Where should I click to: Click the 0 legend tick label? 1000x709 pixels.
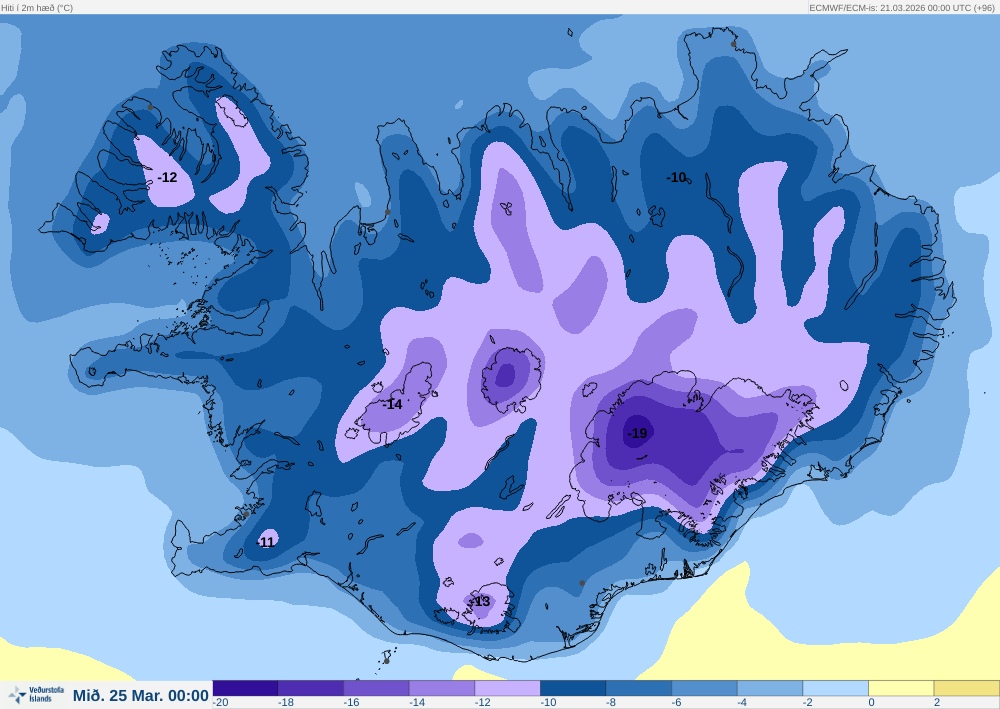tap(871, 702)
